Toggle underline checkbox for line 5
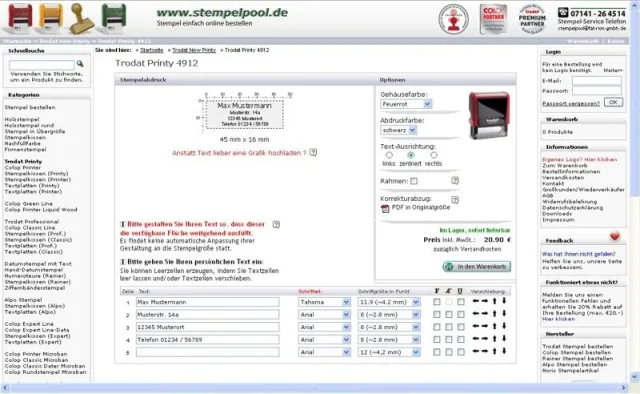The height and width of the screenshot is (394, 640). coord(461,352)
